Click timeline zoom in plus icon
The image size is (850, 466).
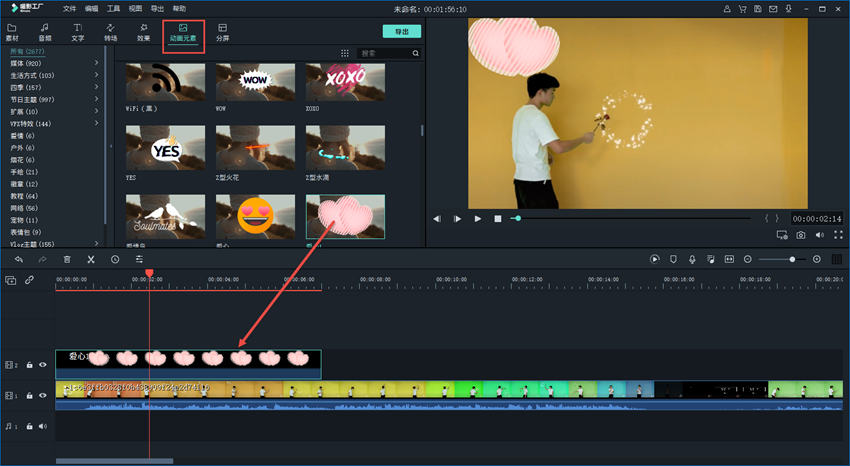pyautogui.click(x=817, y=260)
